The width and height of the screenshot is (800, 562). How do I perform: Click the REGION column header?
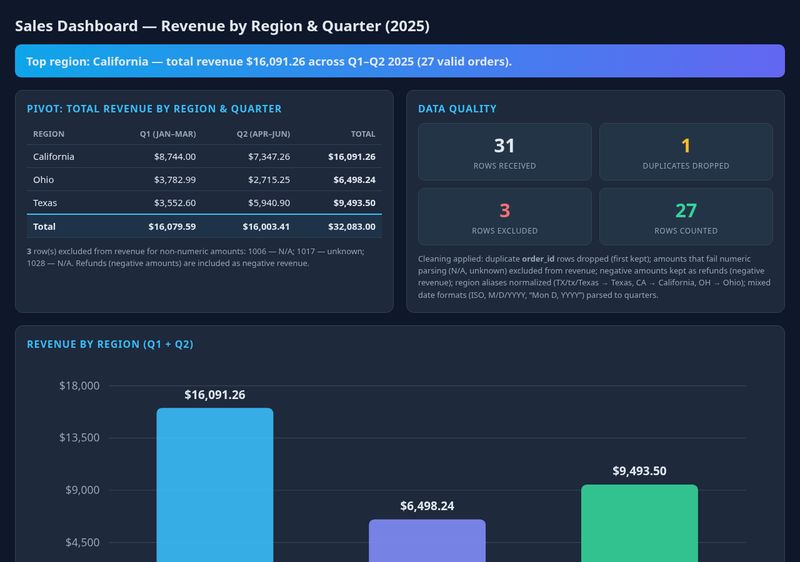point(48,134)
